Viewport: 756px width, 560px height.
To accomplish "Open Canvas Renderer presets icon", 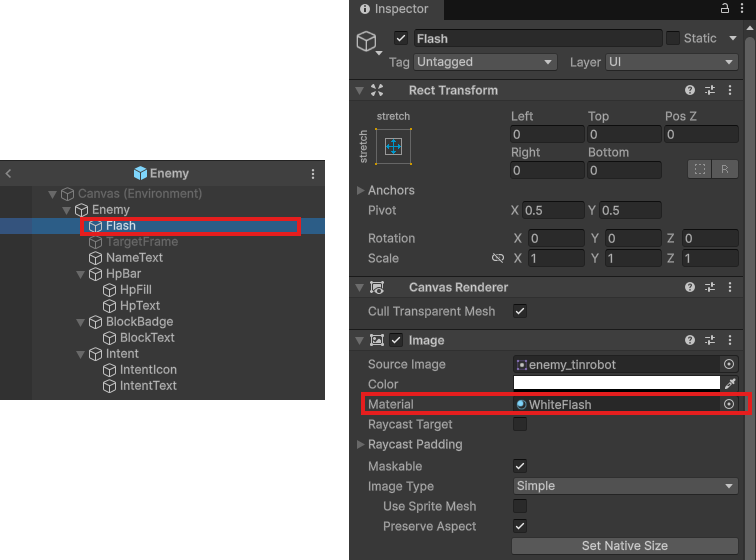I will [710, 287].
